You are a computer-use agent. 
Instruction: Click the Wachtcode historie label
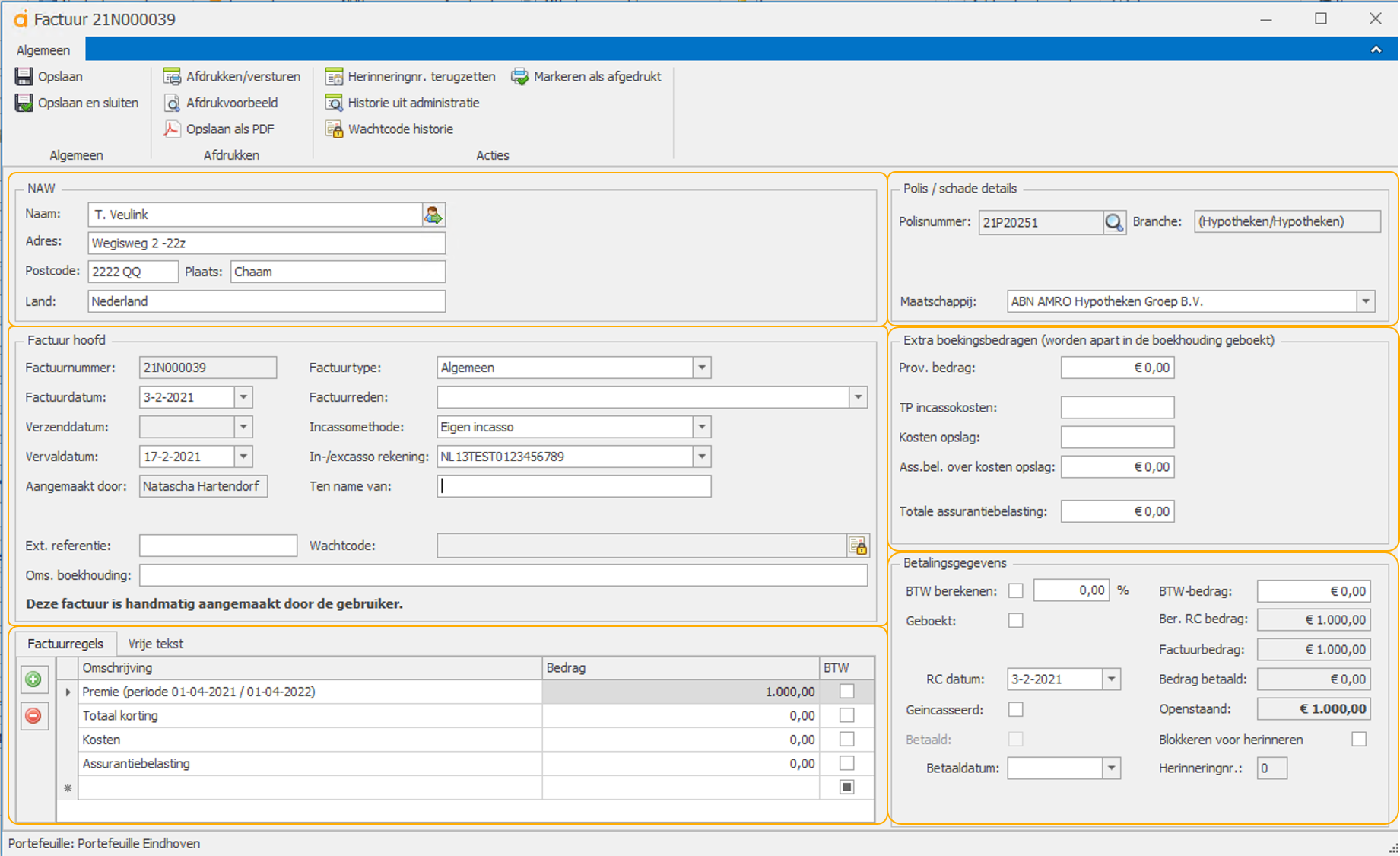(401, 129)
